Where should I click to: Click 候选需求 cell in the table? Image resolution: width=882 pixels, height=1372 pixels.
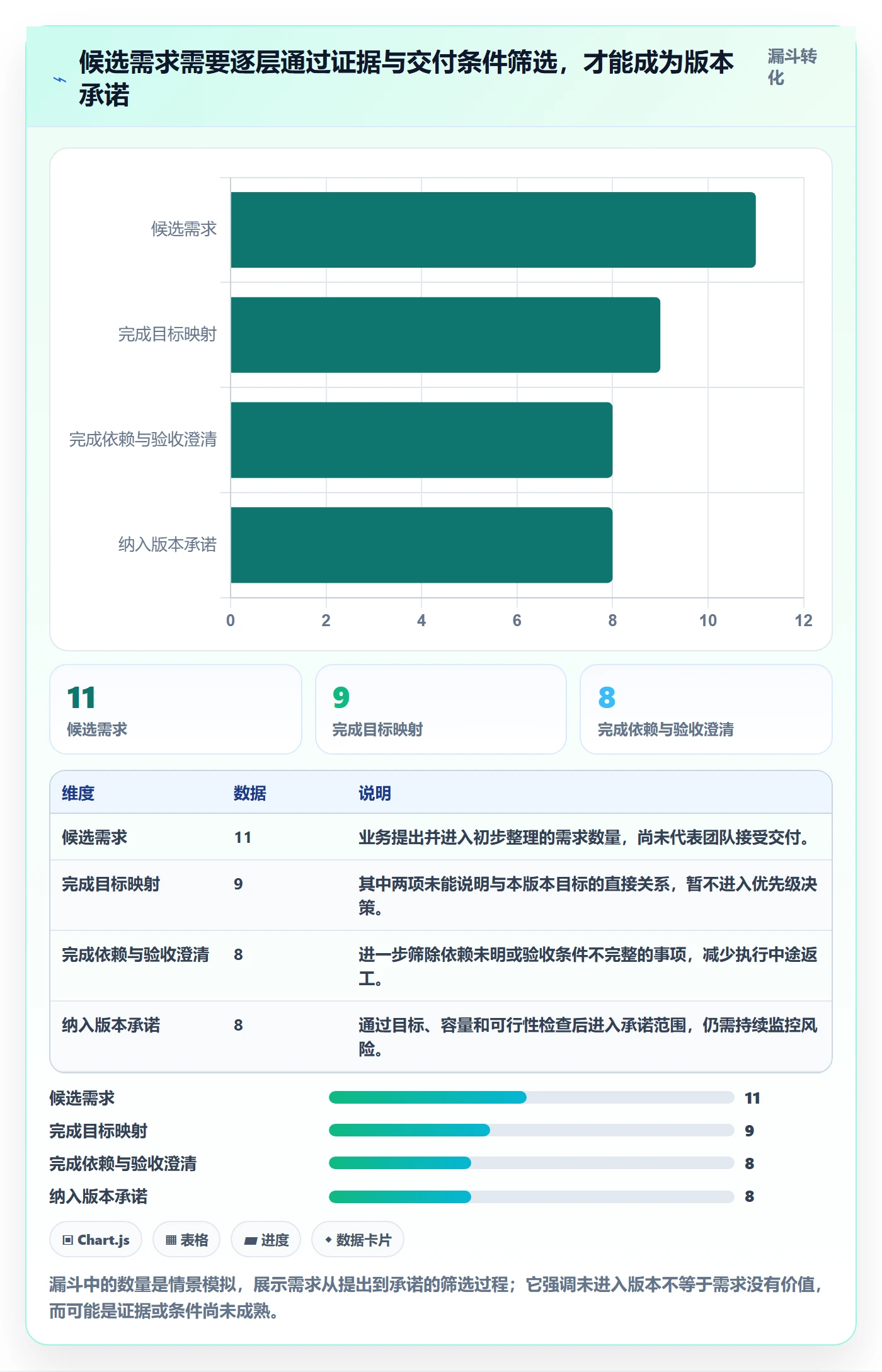pos(94,837)
